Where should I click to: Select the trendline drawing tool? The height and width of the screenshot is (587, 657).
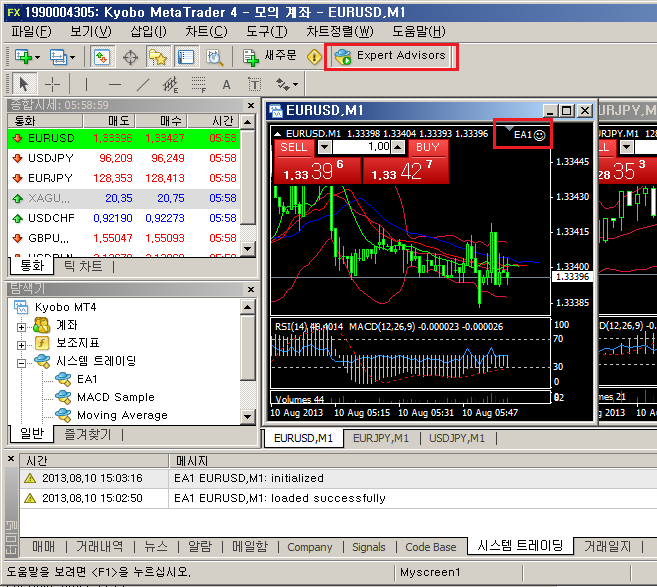[x=143, y=85]
